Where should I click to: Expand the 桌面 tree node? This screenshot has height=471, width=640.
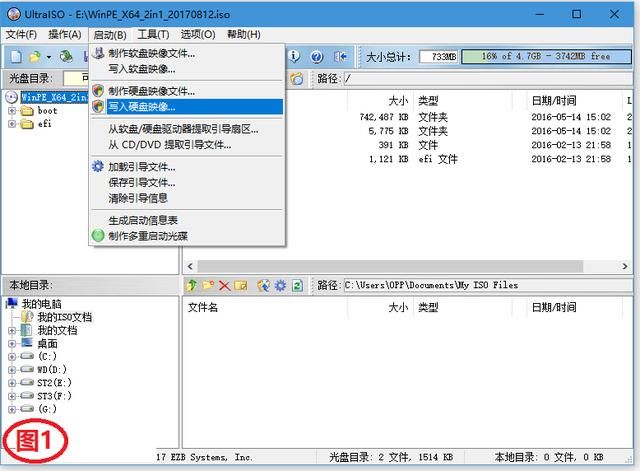12,344
